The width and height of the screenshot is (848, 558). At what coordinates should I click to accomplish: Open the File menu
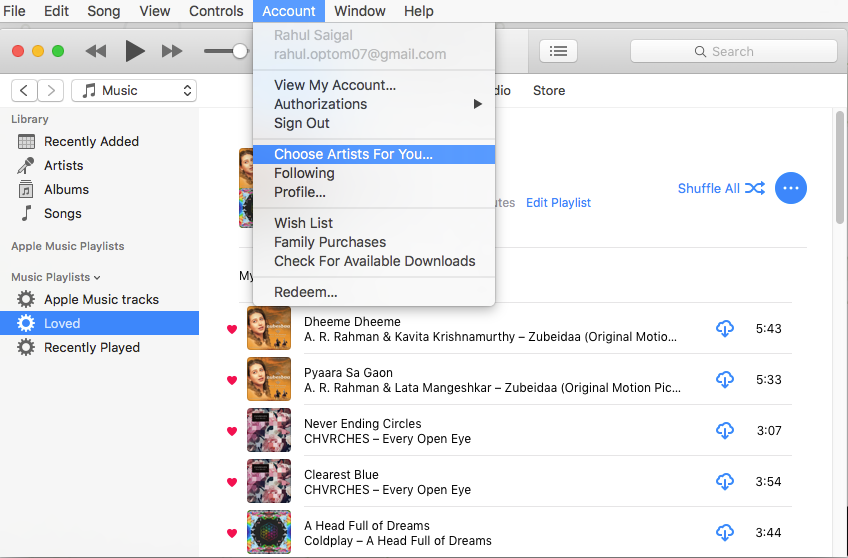(14, 11)
